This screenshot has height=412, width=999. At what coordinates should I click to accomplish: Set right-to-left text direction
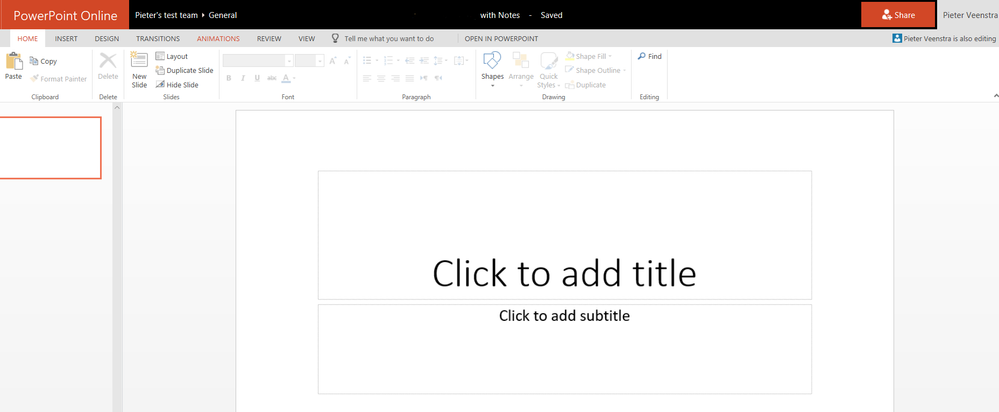[x=438, y=78]
